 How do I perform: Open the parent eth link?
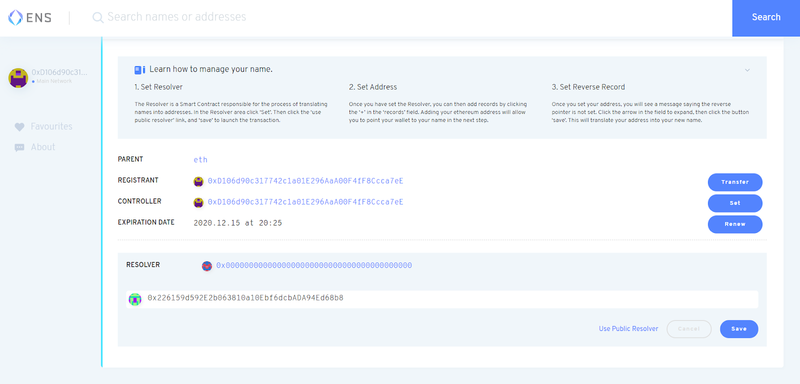pos(201,160)
